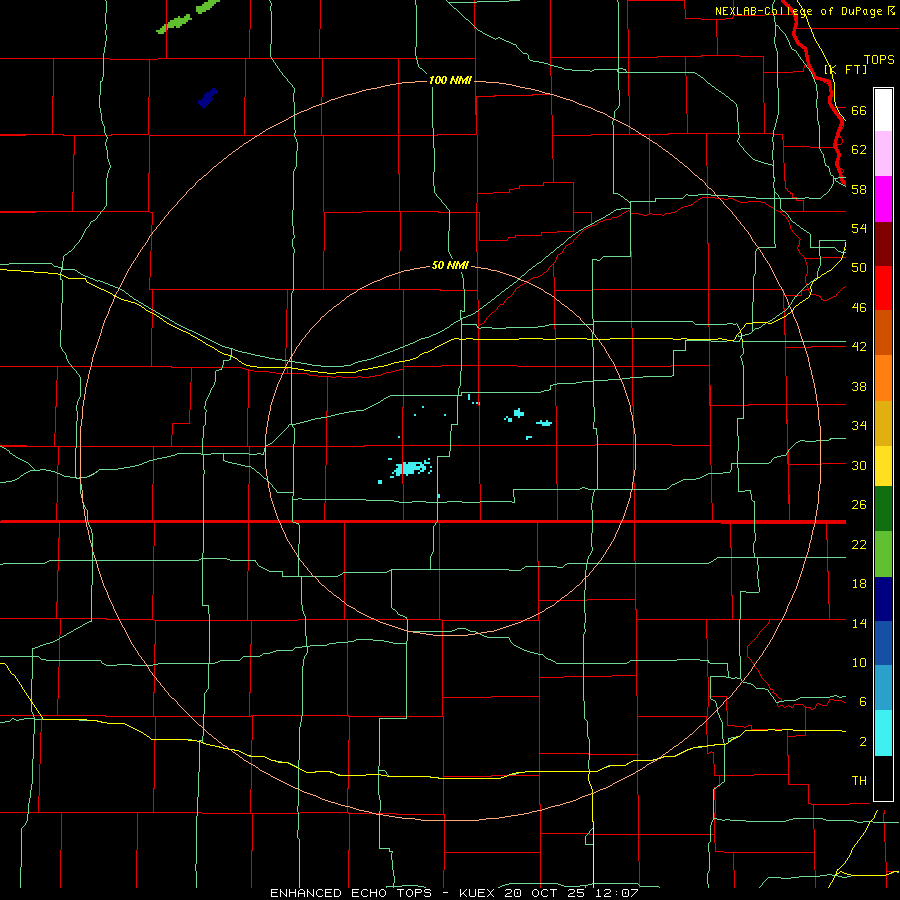Click the "26" legend value
Viewport: 900px width, 900px height.
(859, 505)
